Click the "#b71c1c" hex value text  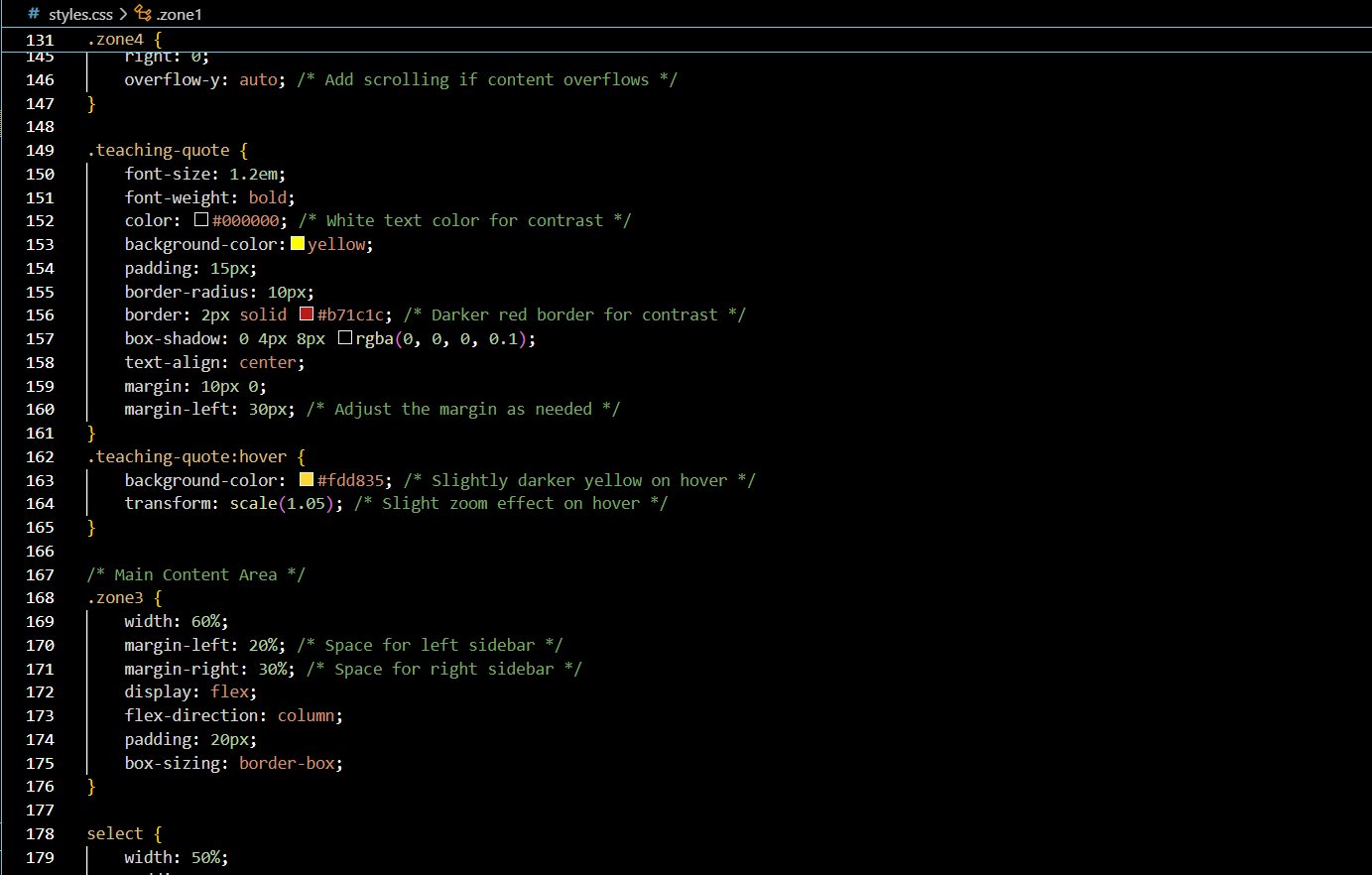tap(350, 314)
